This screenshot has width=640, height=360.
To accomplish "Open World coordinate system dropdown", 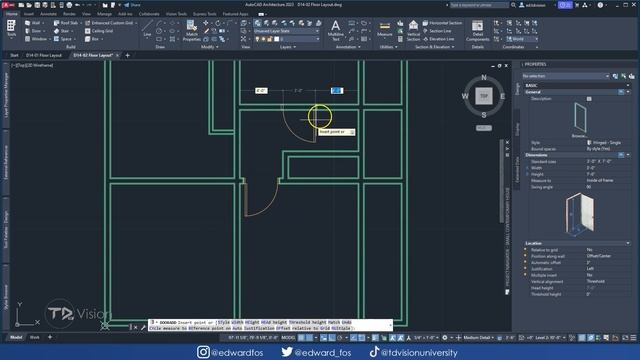I will click(522, 39).
